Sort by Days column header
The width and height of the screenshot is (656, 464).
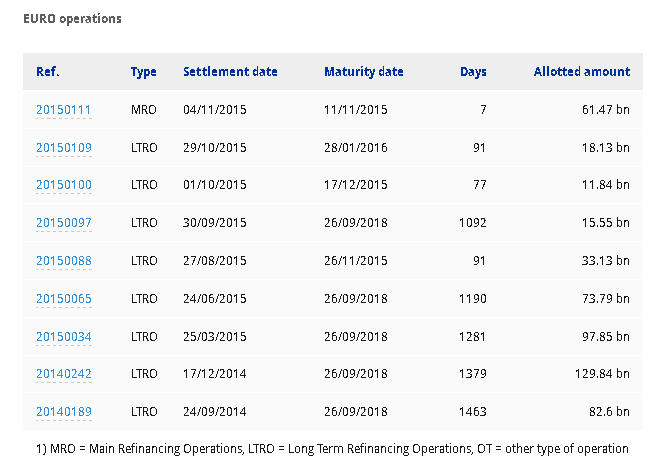point(473,72)
